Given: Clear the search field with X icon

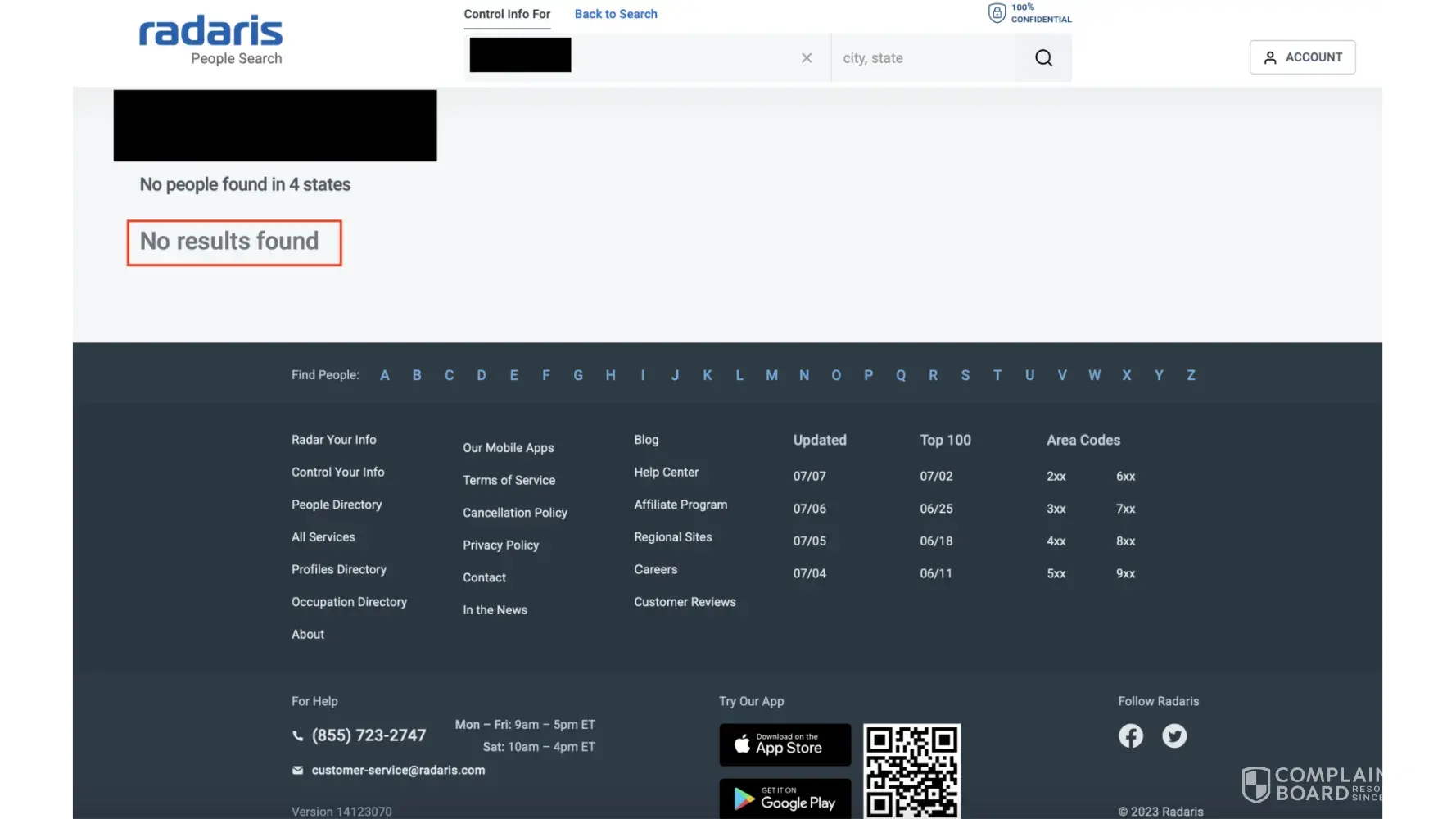Looking at the screenshot, I should [x=807, y=58].
